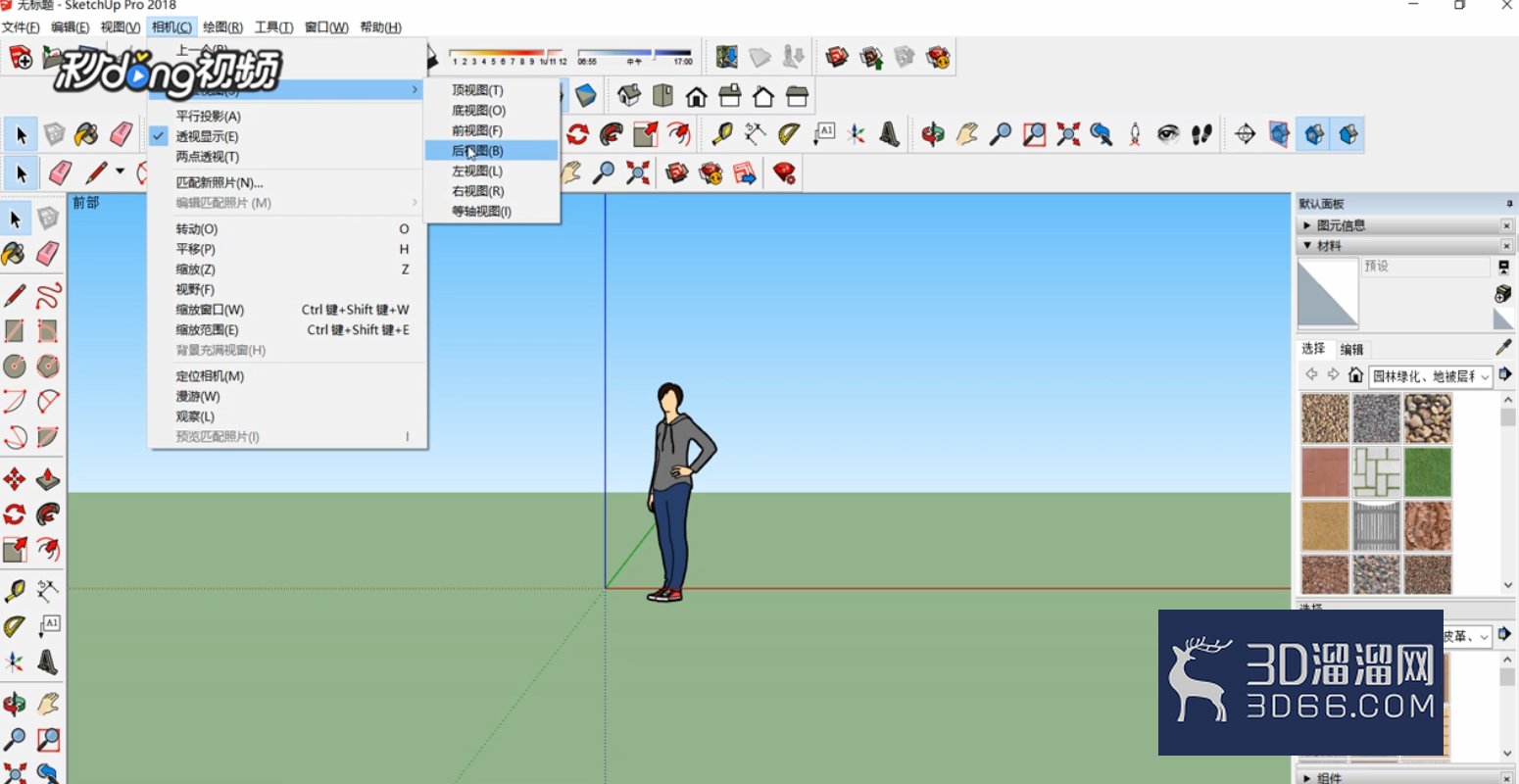
Task: Select 等轴视图(I) from submenu
Action: click(492, 212)
